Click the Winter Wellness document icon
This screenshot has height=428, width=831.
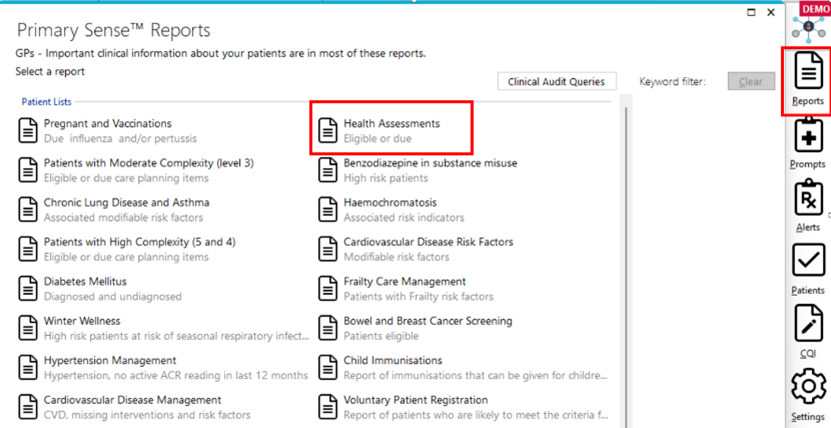[28, 328]
